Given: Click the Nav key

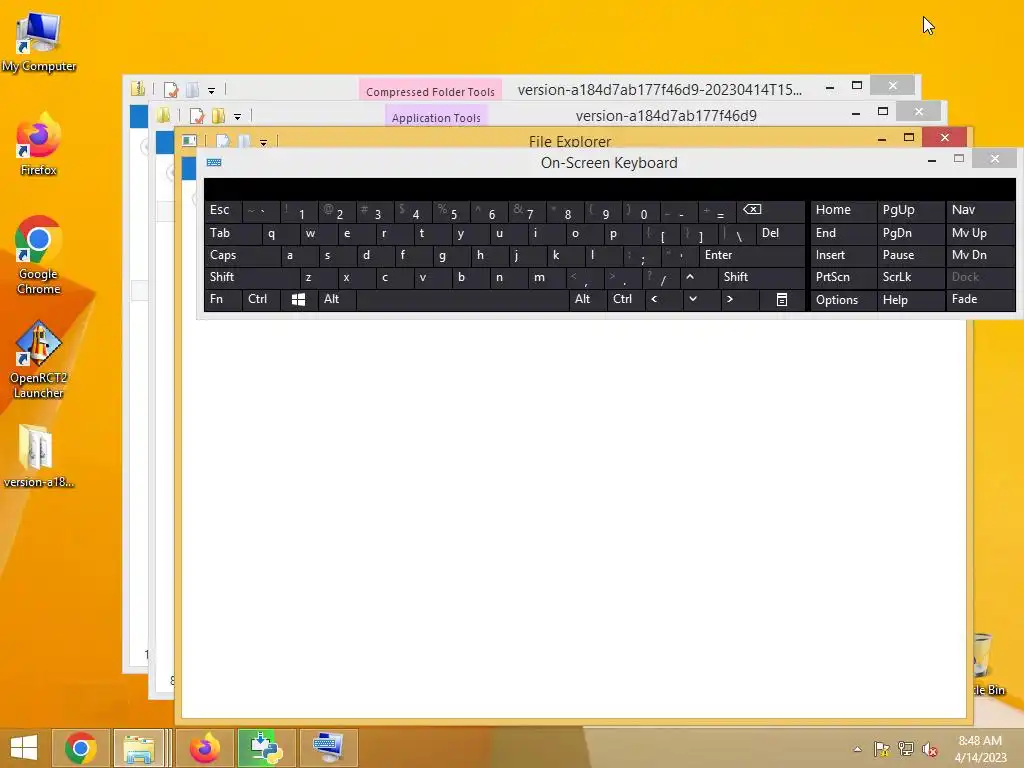Looking at the screenshot, I should (980, 211).
